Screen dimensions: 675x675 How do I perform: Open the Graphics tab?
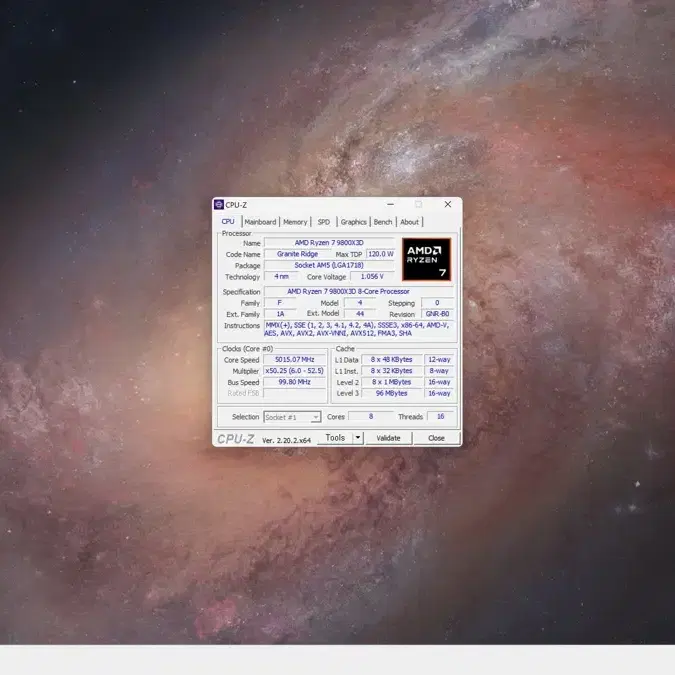tap(353, 222)
